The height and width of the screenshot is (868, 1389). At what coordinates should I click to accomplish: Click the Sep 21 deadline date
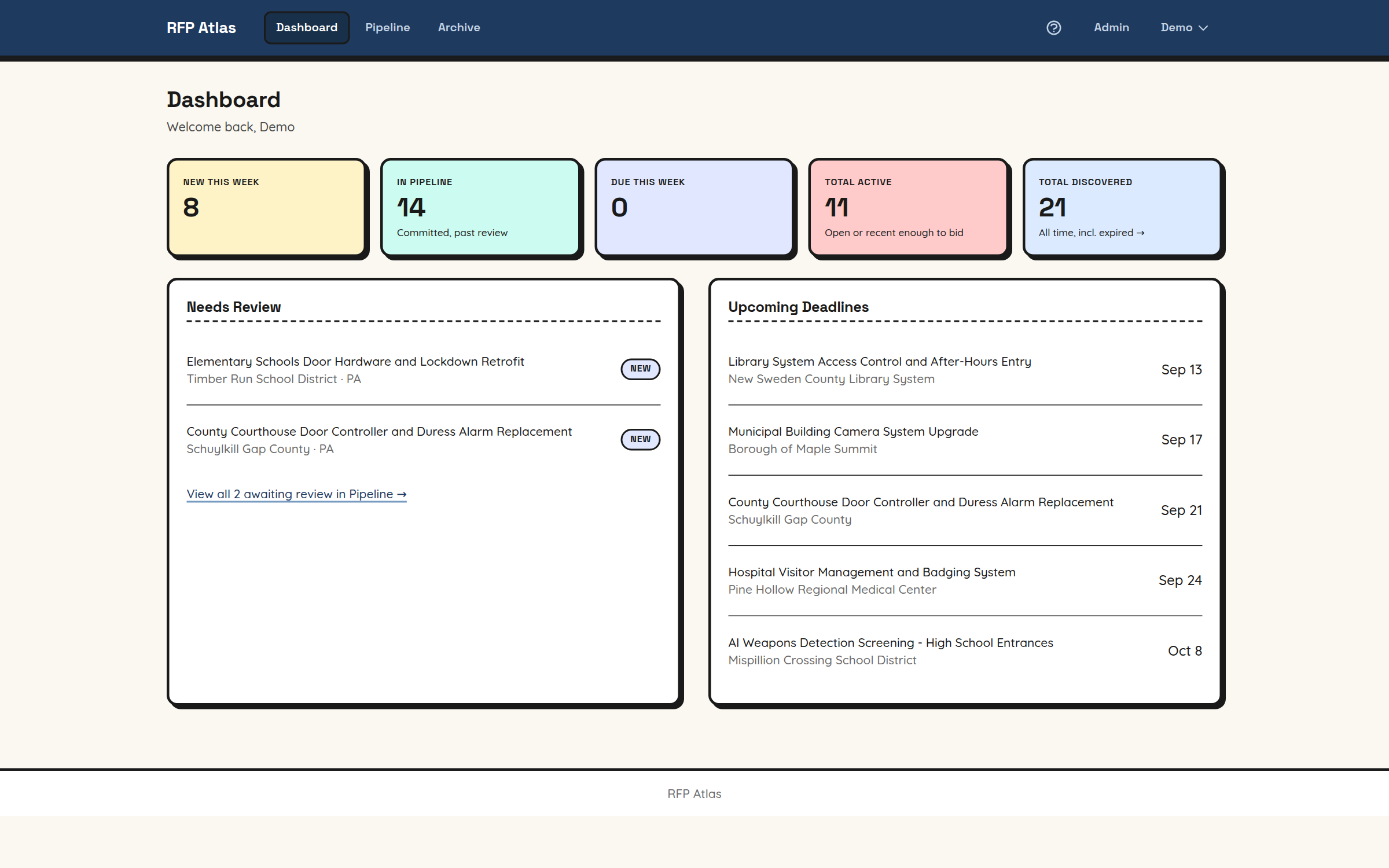(1181, 510)
